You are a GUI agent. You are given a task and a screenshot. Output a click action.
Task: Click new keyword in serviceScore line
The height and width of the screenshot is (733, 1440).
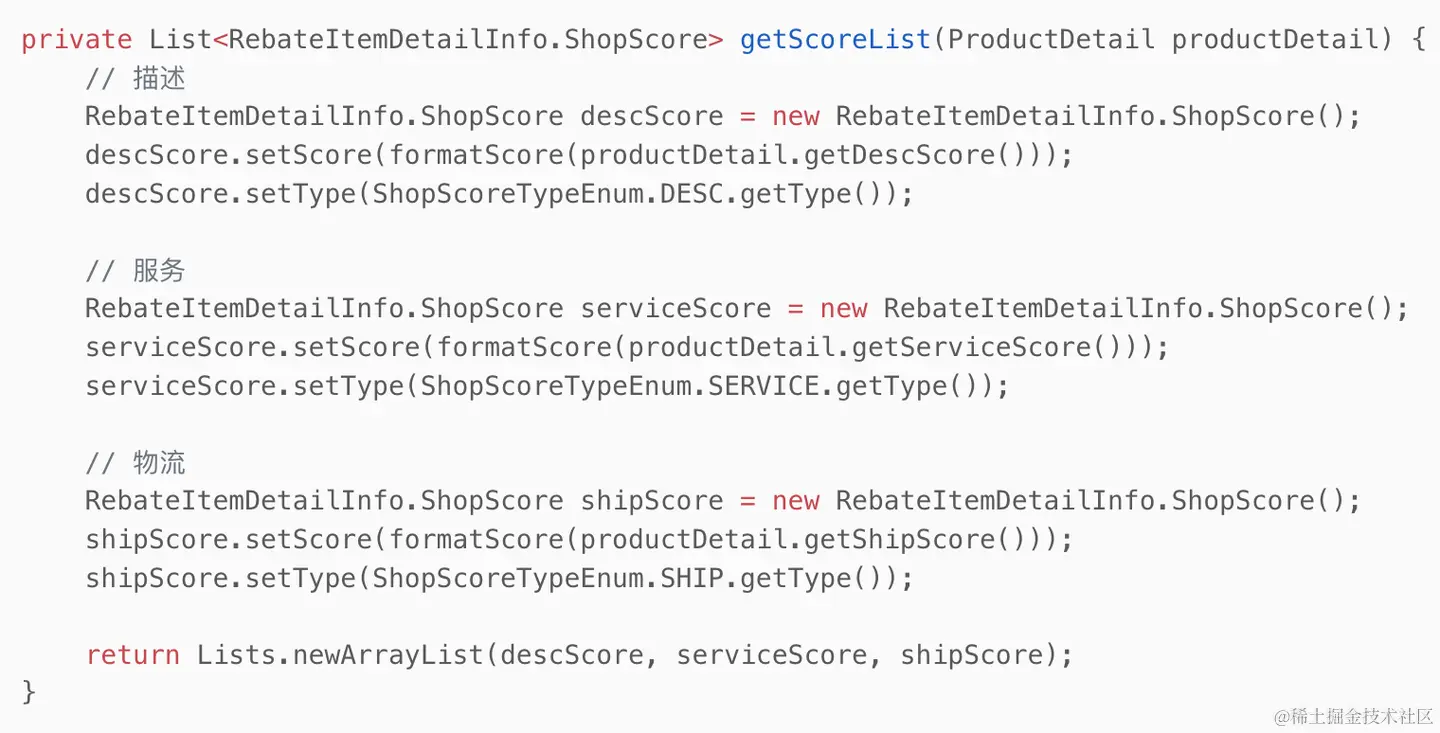click(x=843, y=308)
